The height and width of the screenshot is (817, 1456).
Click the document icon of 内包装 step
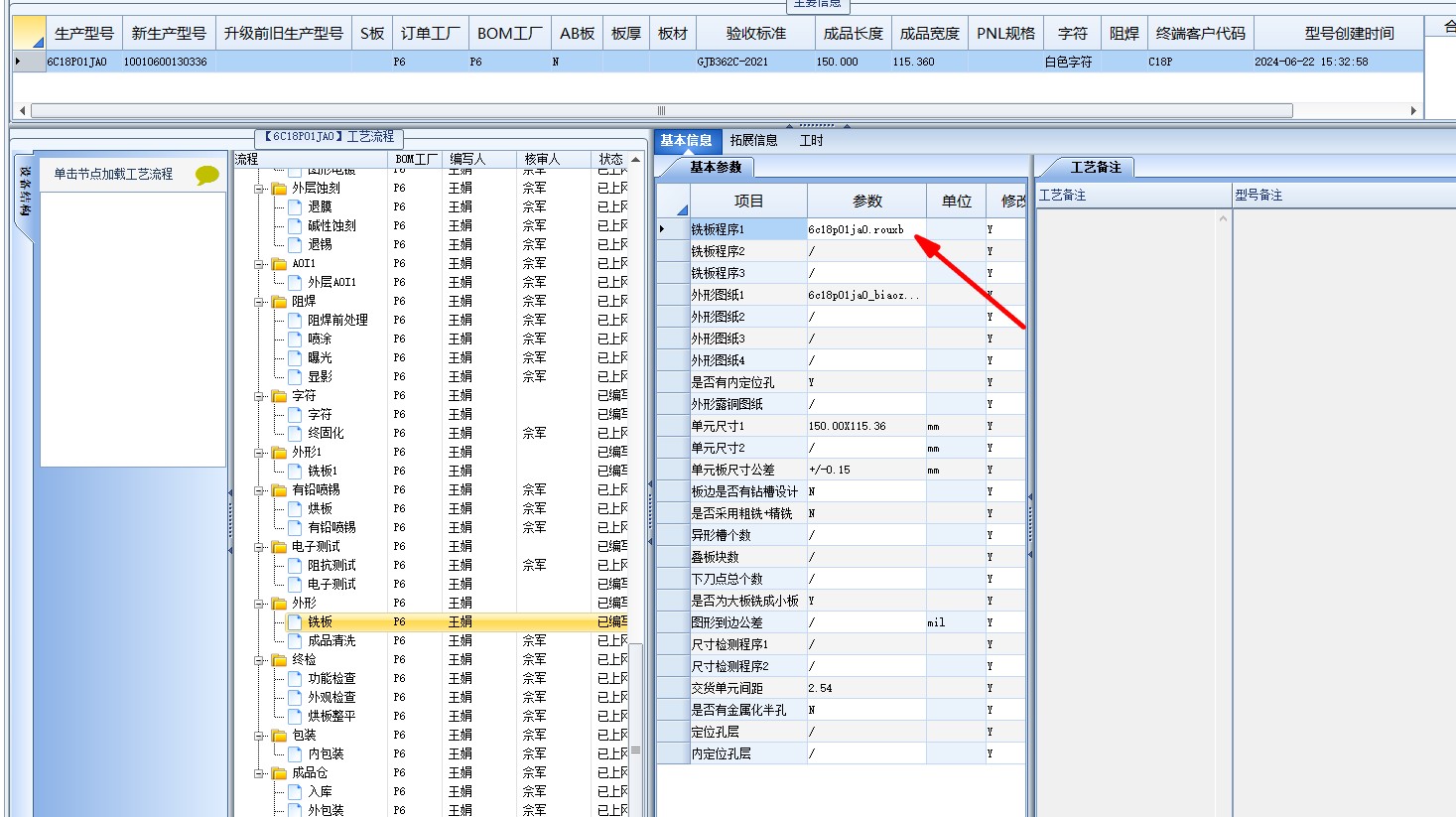tap(295, 753)
